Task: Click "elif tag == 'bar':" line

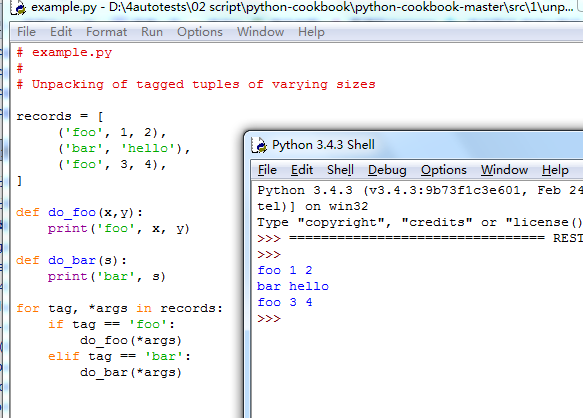Action: pos(119,357)
